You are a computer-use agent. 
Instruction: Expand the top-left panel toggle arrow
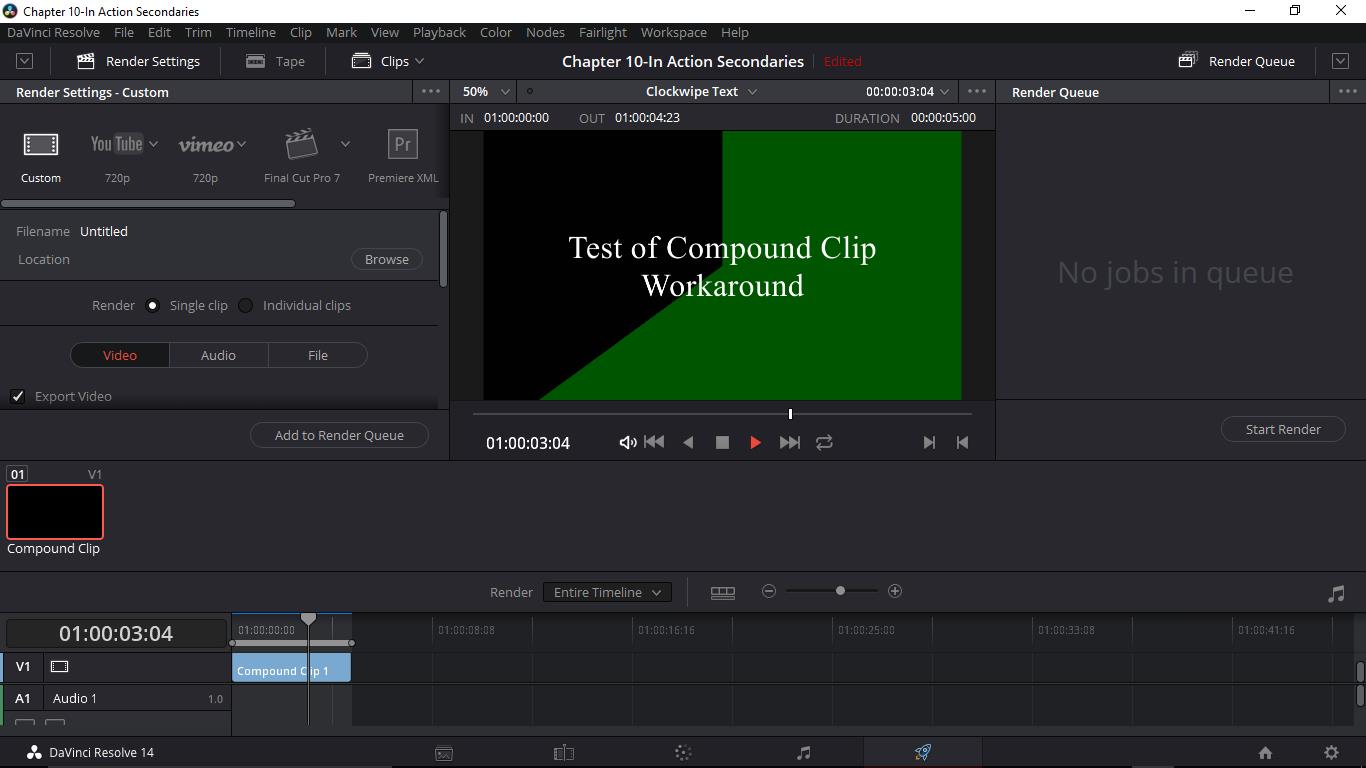(24, 61)
